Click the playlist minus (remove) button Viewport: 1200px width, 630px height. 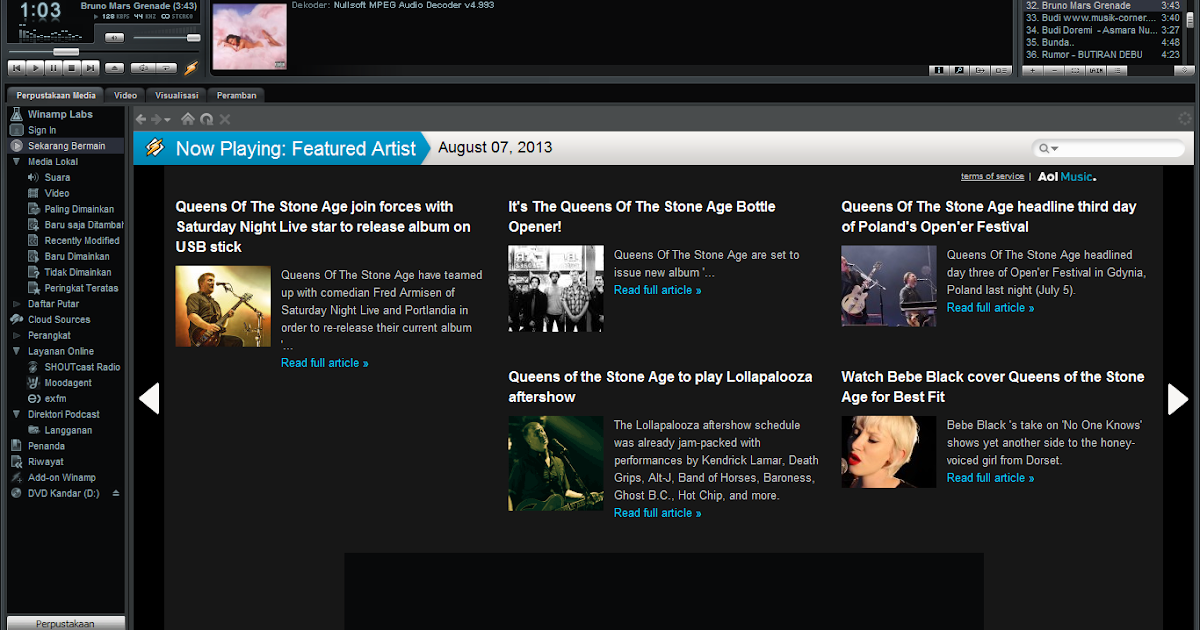1054,70
